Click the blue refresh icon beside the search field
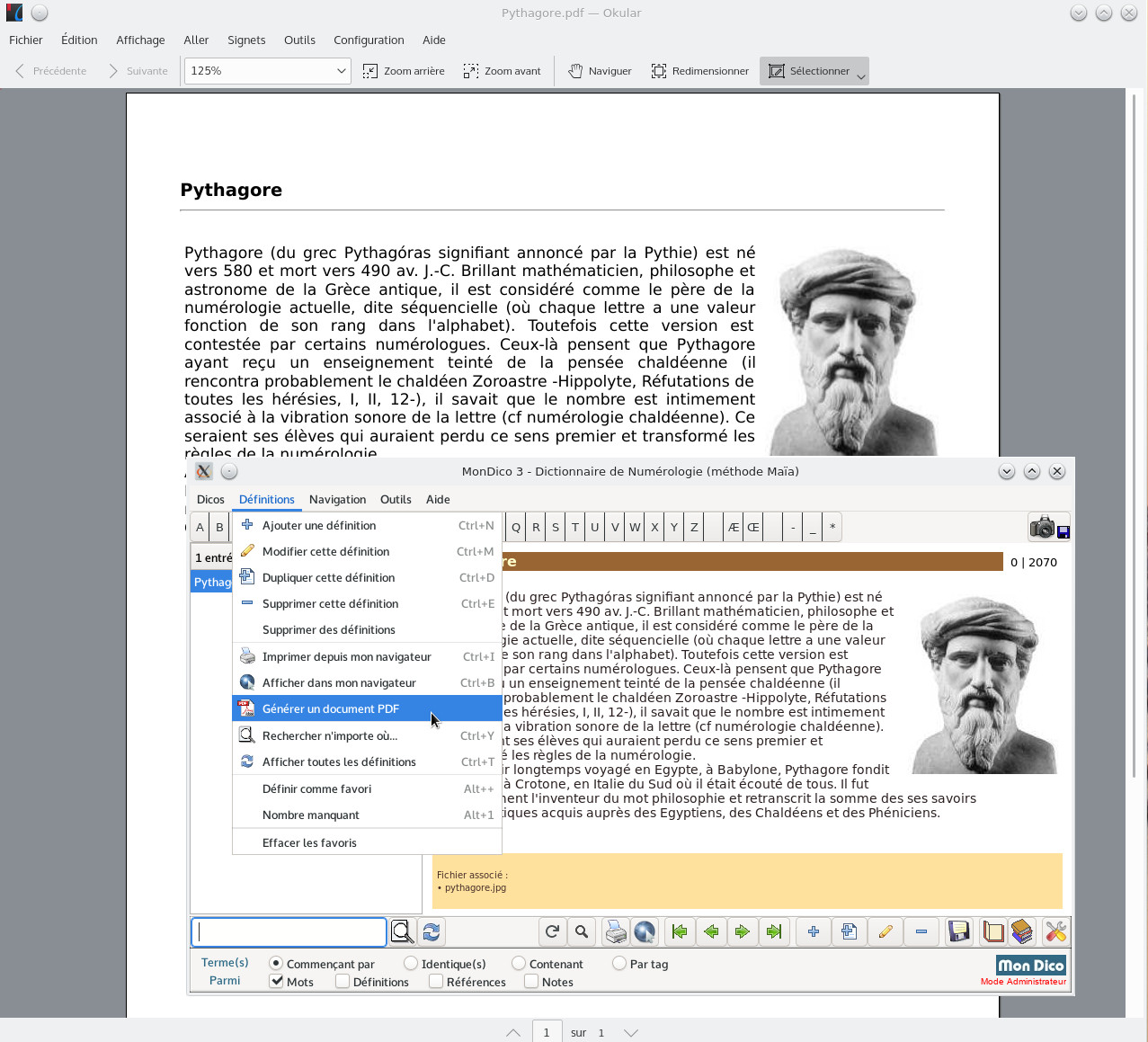Image resolution: width=1148 pixels, height=1042 pixels. click(x=432, y=931)
